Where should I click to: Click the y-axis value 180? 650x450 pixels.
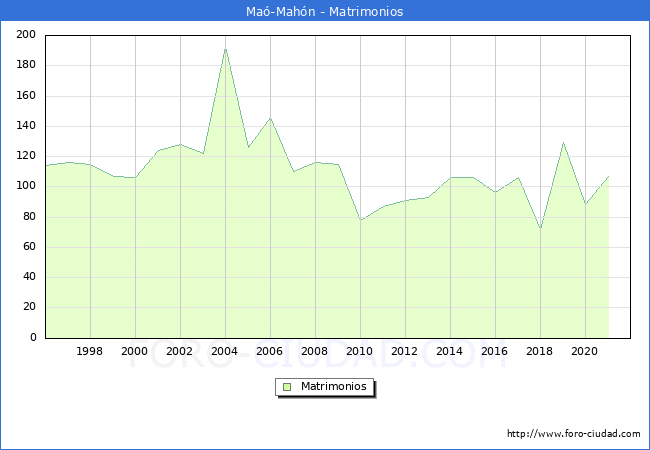(26, 65)
